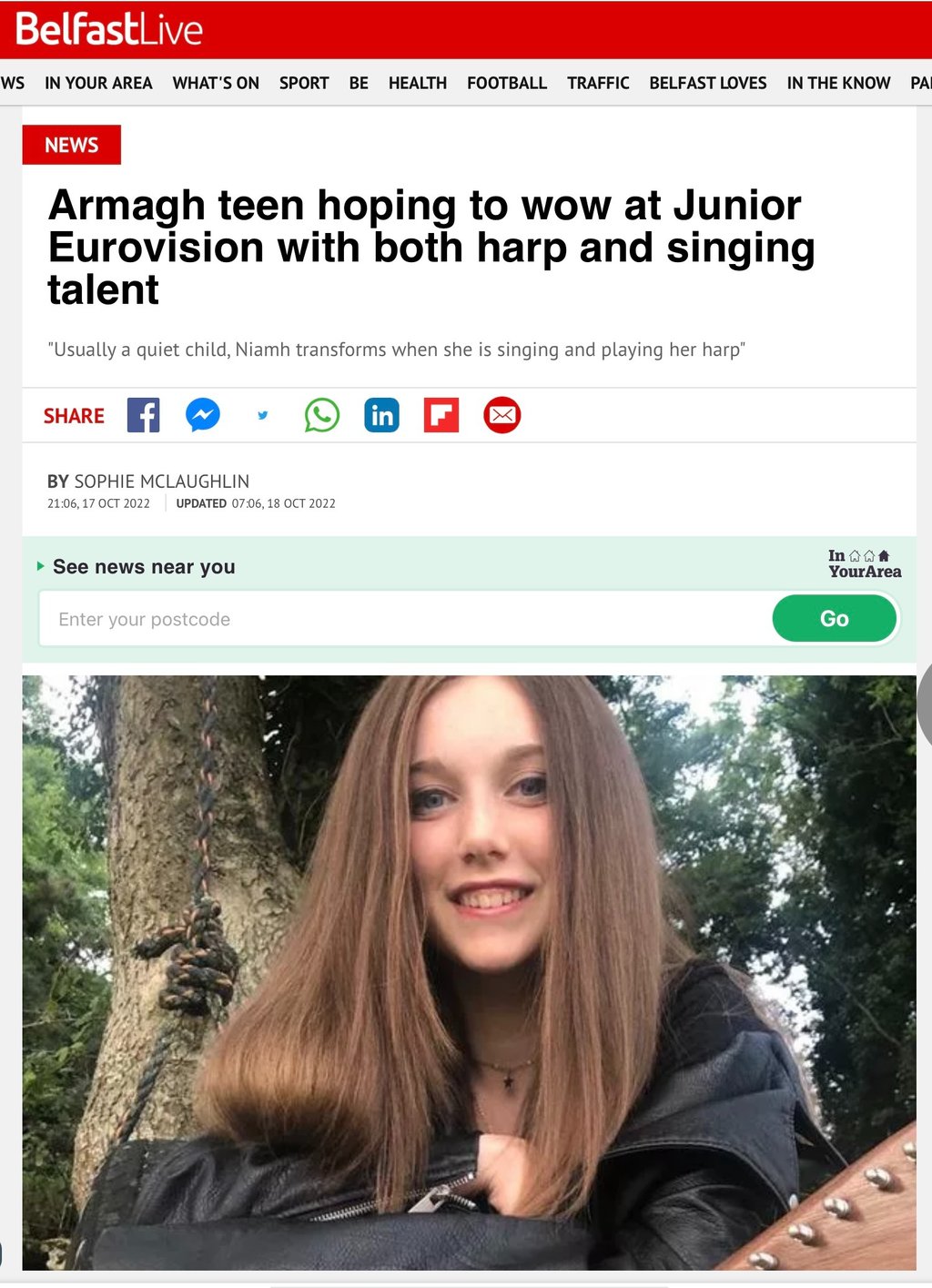Click the InYourArea logo
The height and width of the screenshot is (1288, 932).
[865, 563]
